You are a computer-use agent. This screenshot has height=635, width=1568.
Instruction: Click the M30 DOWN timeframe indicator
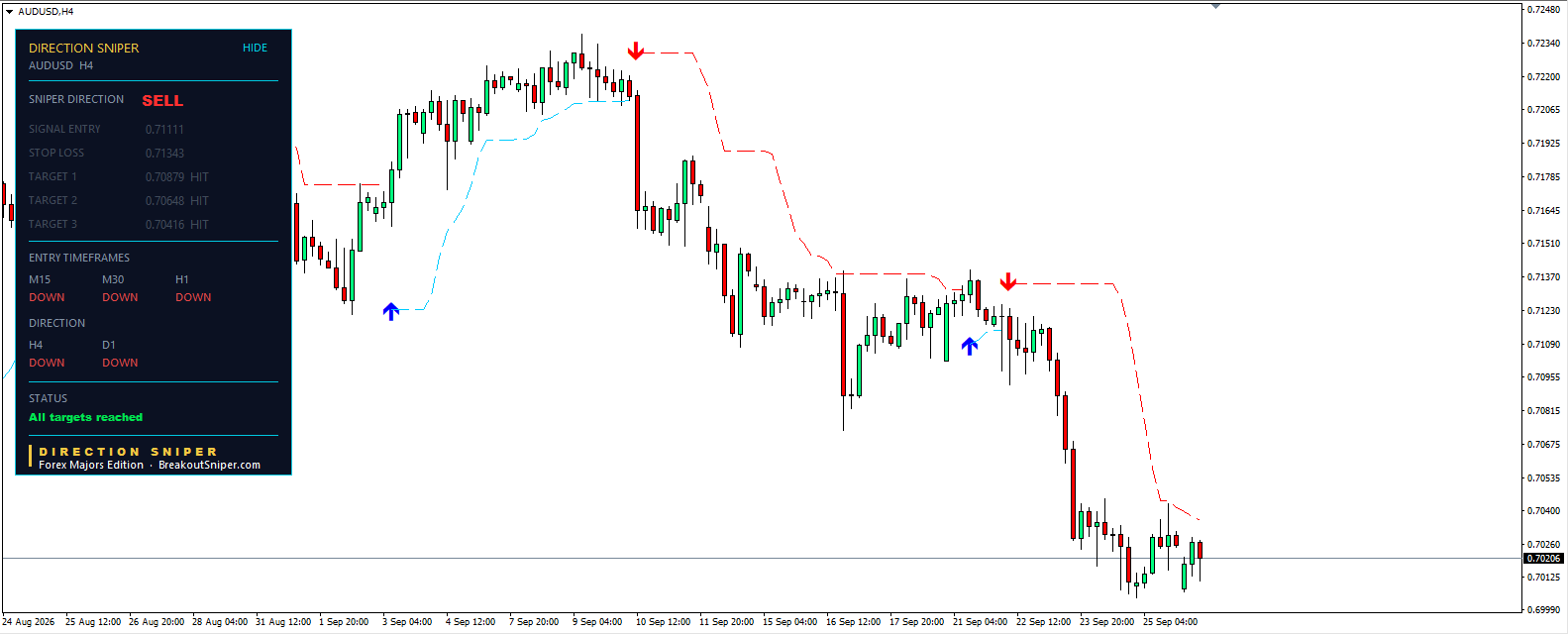tap(120, 297)
